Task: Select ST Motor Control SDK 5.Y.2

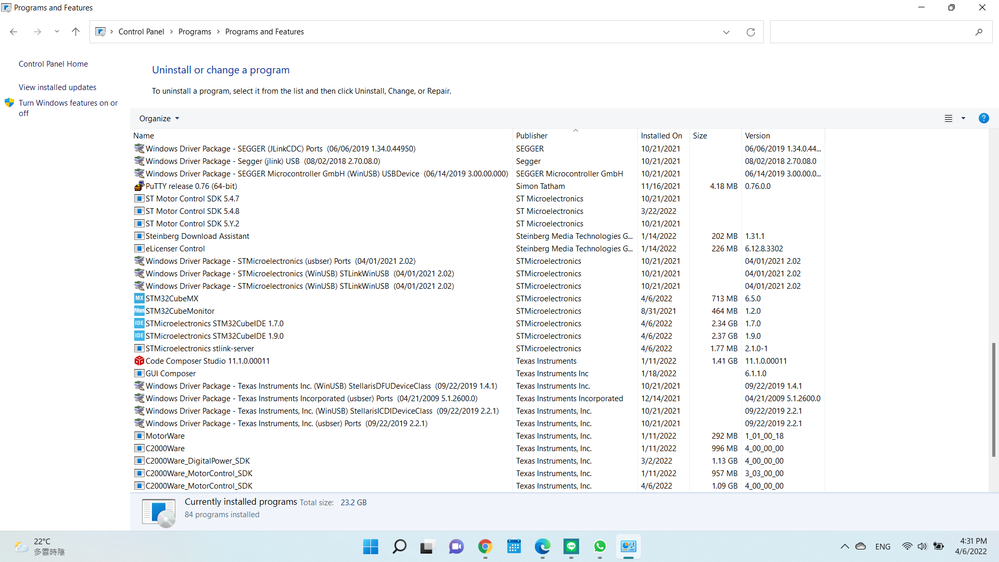Action: tap(477, 224)
